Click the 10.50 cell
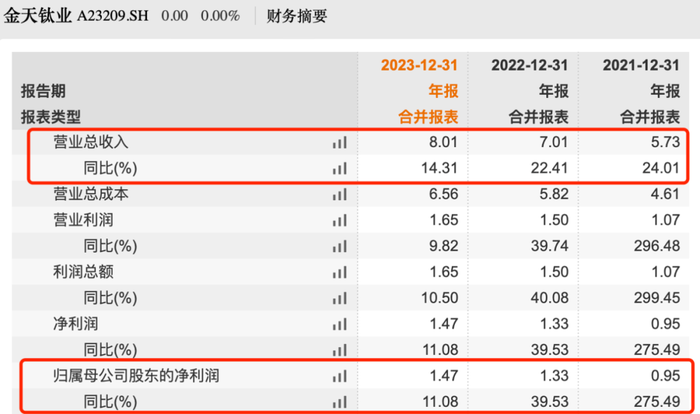This screenshot has width=700, height=414. pyautogui.click(x=439, y=298)
